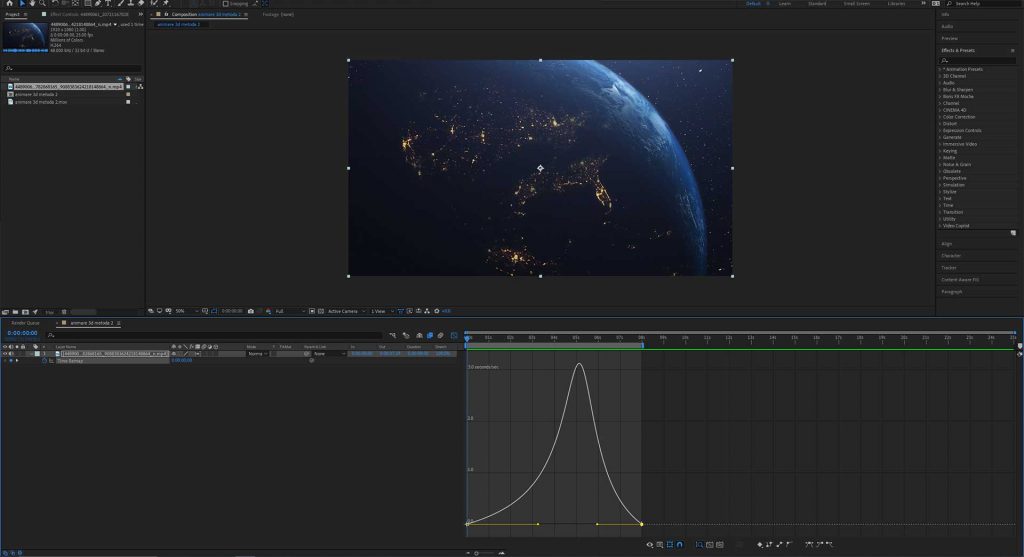1024x557 pixels.
Task: Open the 50% magnification dropdown
Action: point(187,311)
